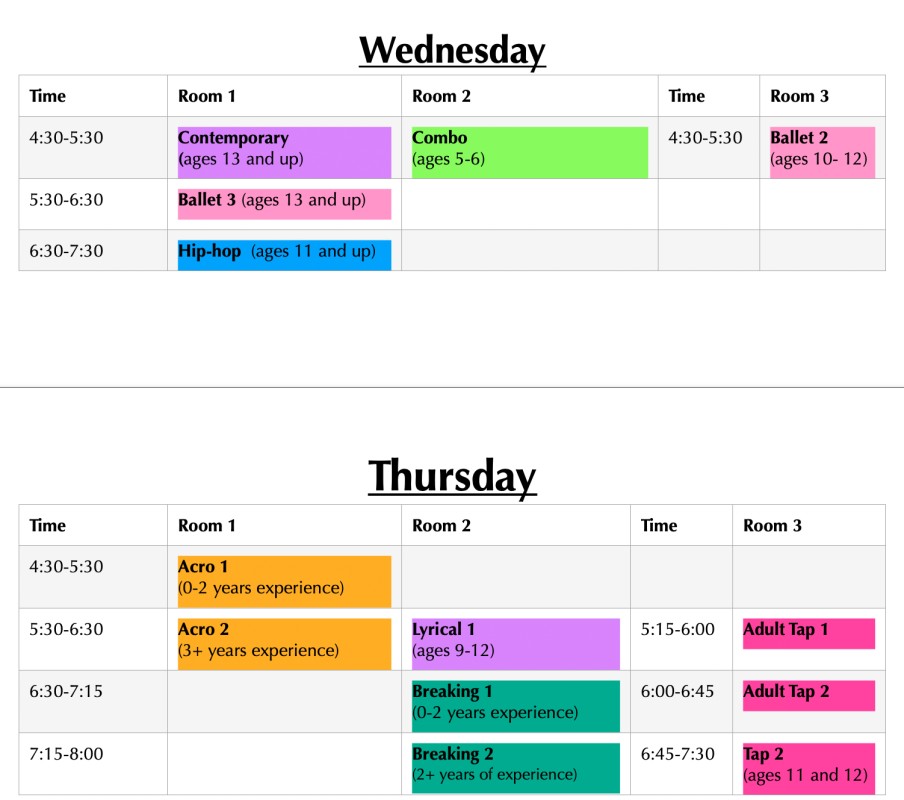Click the Thursday 5:15-6:00 time cell
This screenshot has height=800, width=904.
tap(681, 639)
